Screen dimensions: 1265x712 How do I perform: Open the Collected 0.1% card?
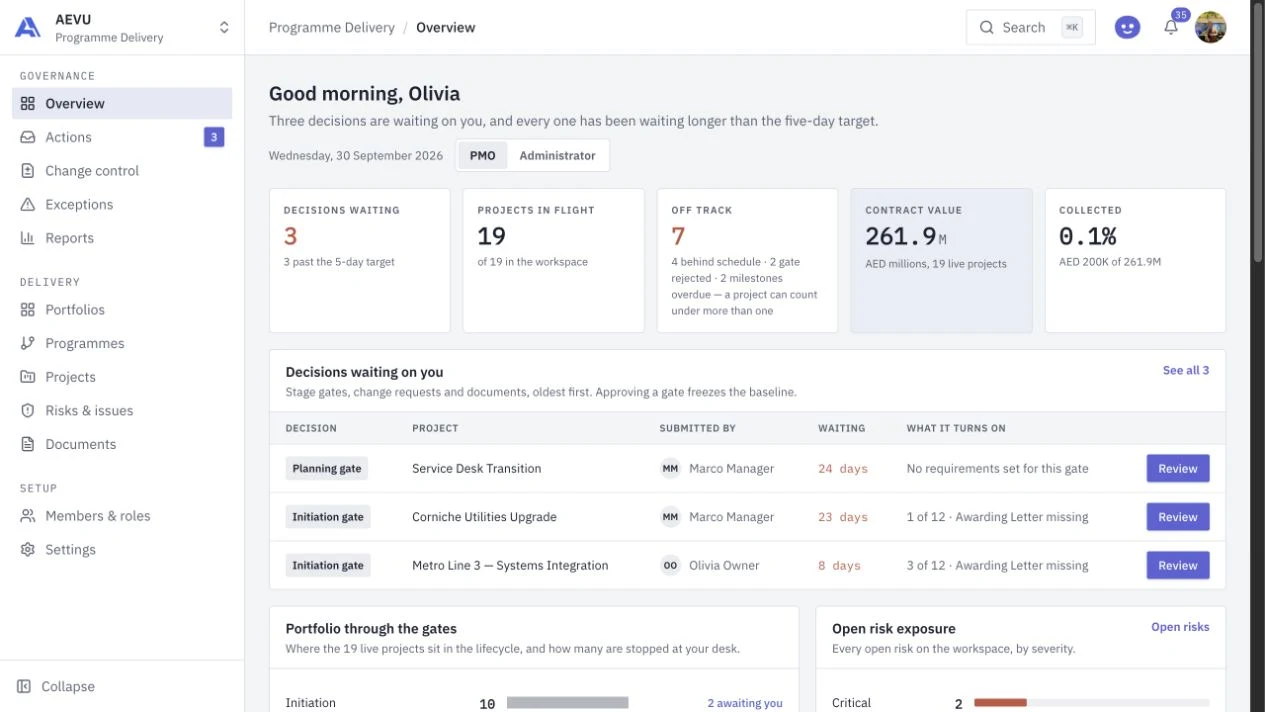[x=1135, y=260]
